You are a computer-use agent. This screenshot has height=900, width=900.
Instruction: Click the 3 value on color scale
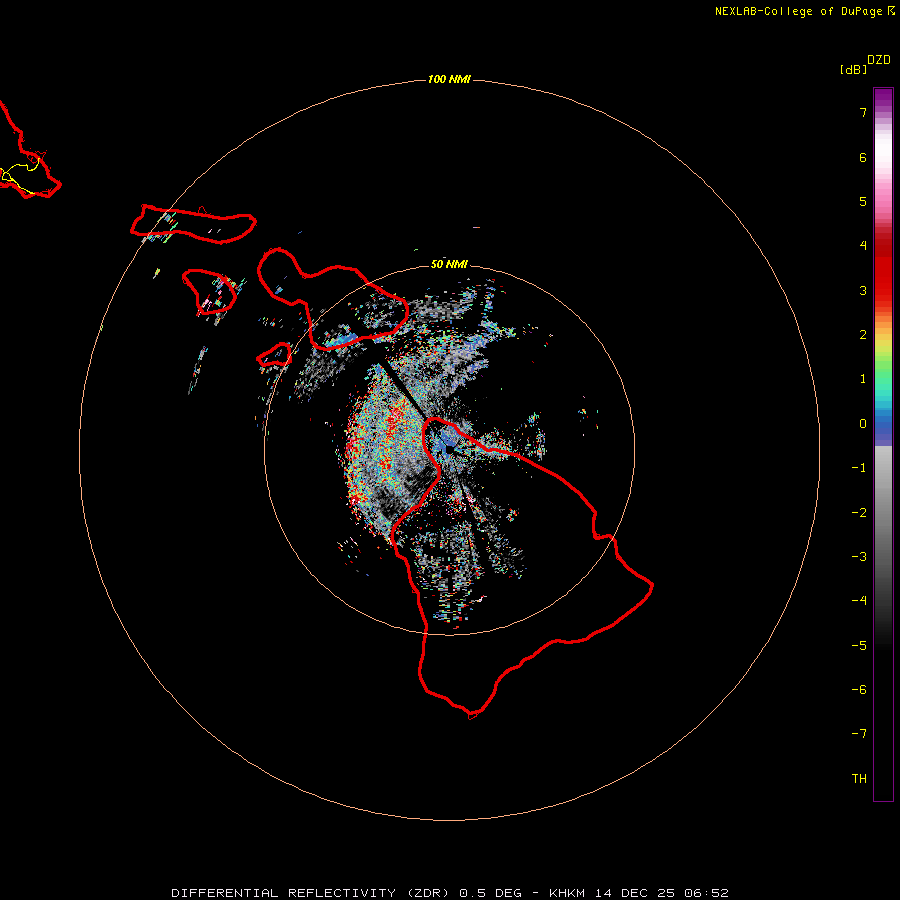(x=863, y=290)
